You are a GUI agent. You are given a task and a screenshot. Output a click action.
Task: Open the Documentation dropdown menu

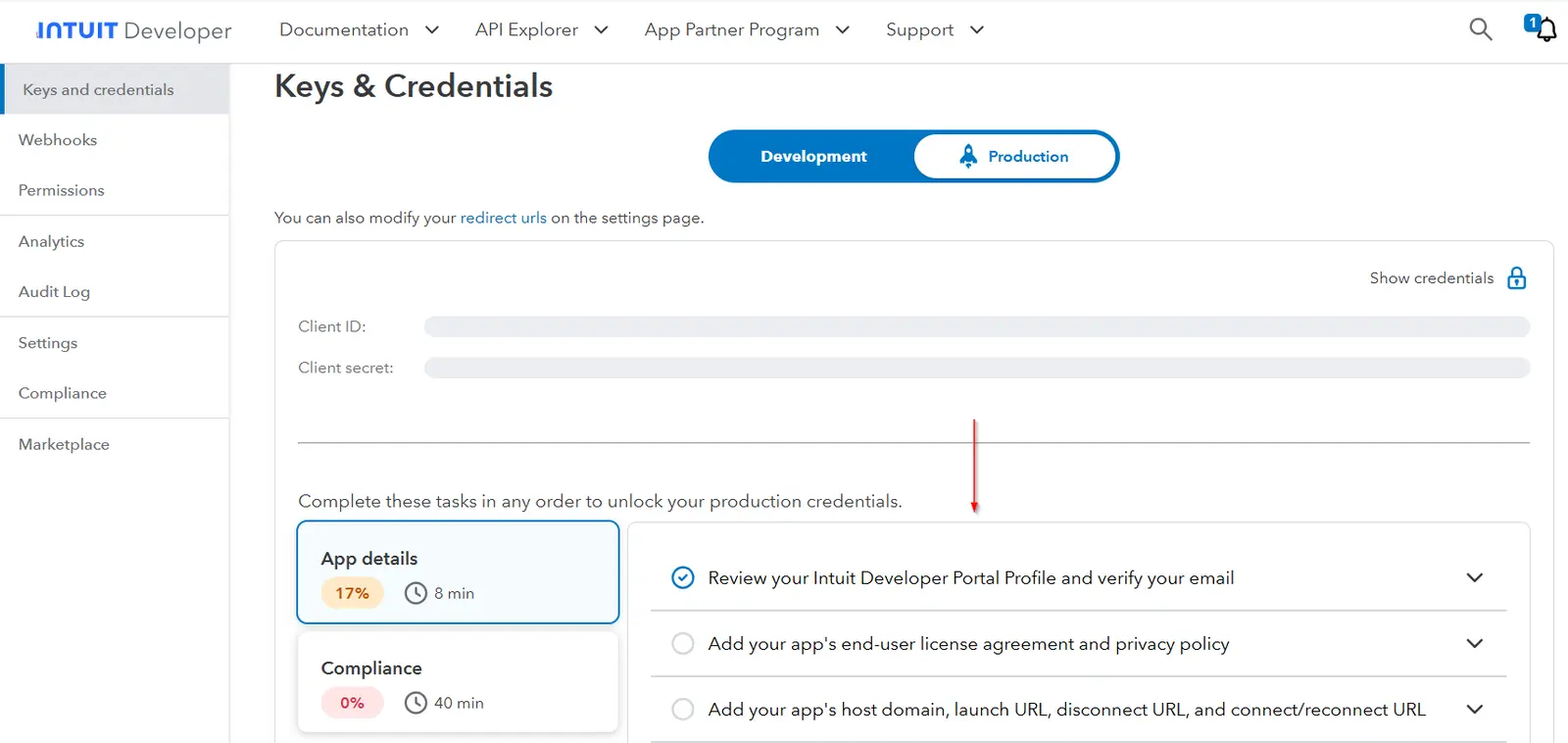coord(359,30)
